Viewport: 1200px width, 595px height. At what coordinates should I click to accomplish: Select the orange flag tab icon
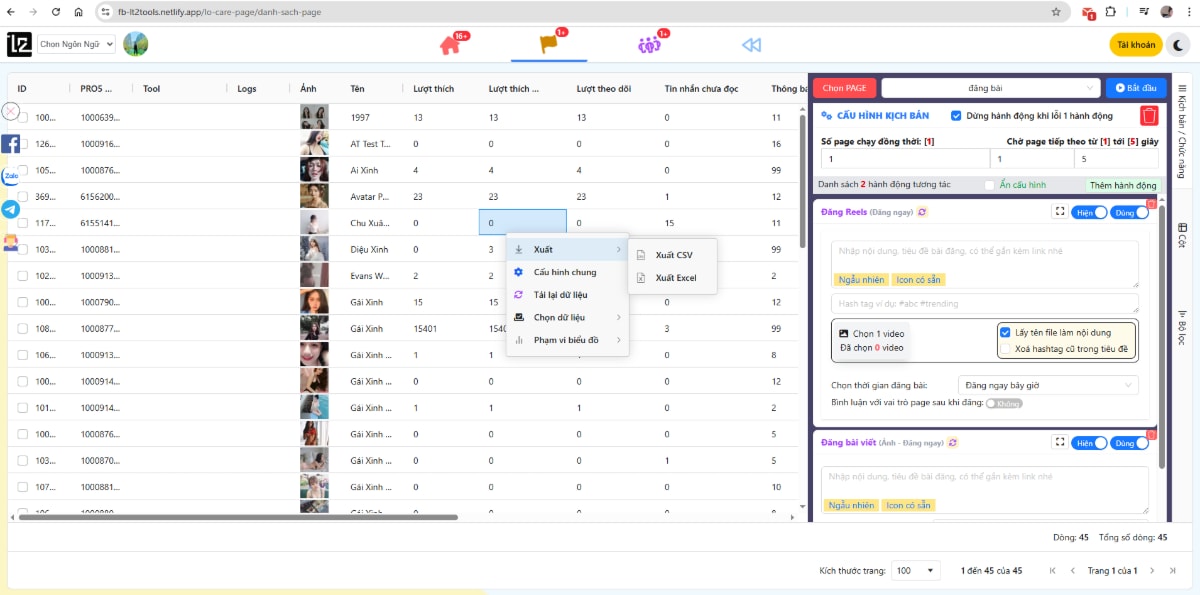[548, 43]
